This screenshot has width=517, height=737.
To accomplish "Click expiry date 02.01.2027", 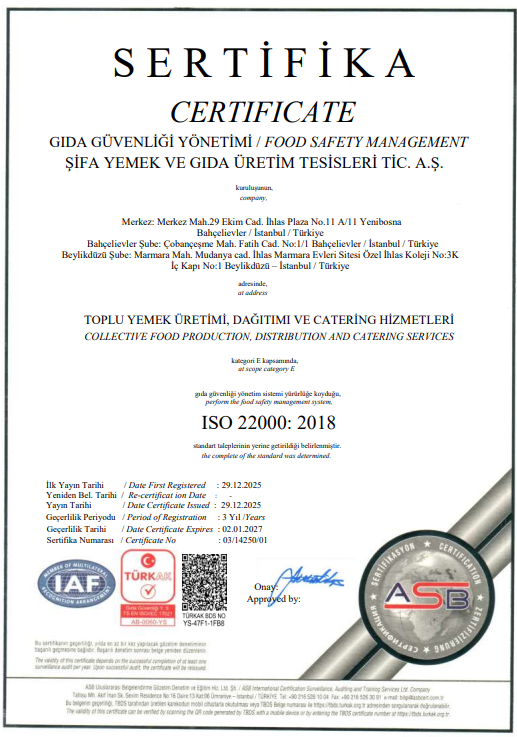I will click(242, 529).
